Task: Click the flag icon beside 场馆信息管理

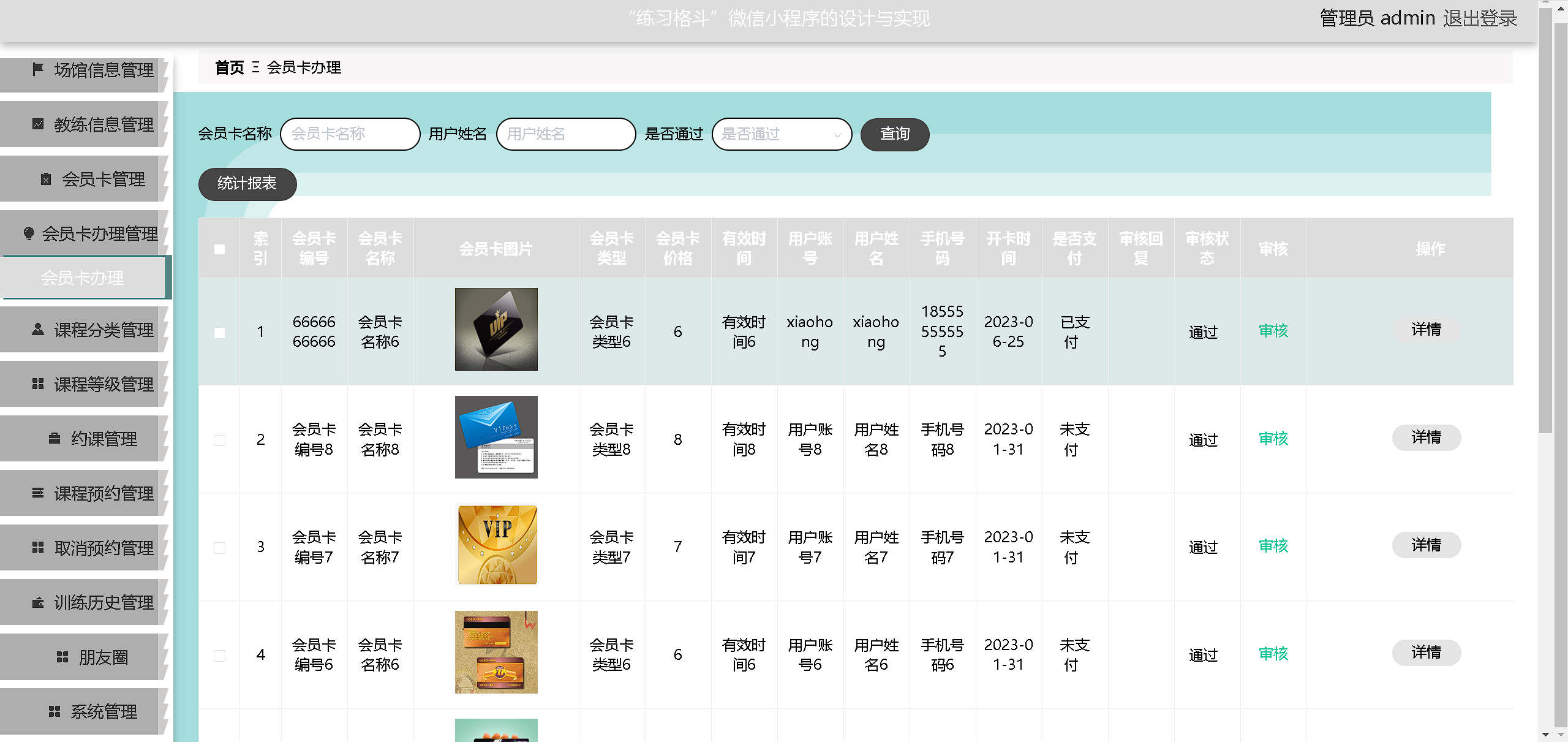Action: [x=38, y=69]
